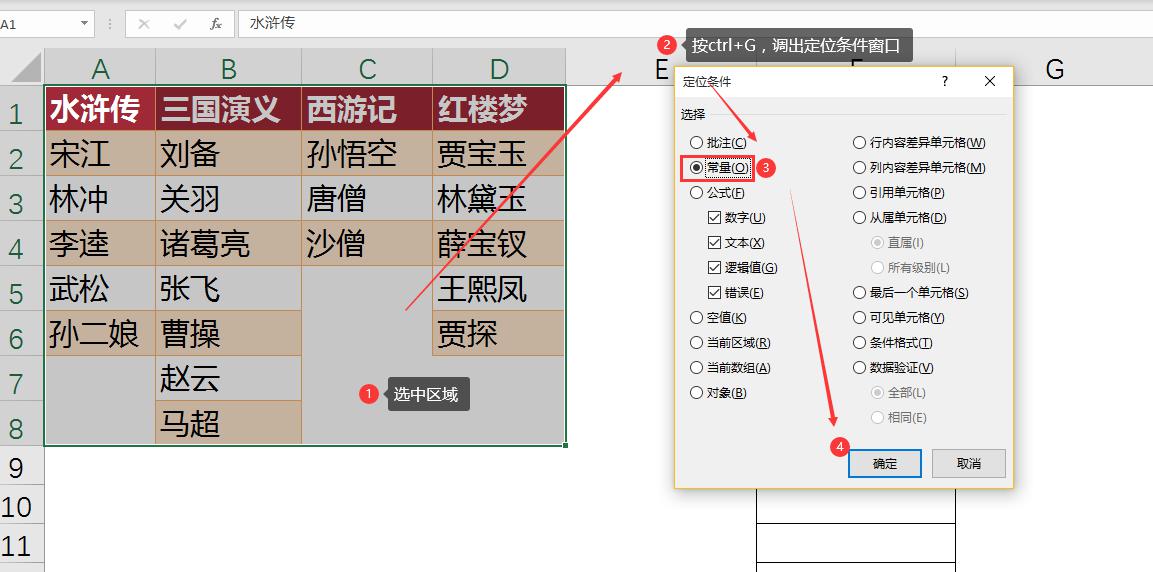Click cell 孙悟空

coord(368,154)
